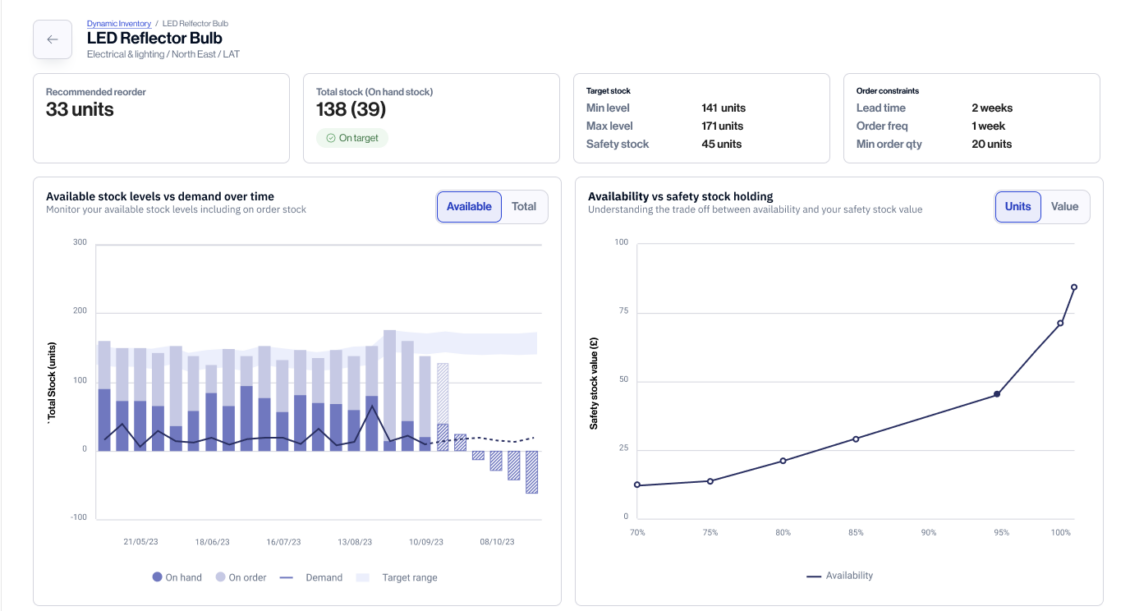This screenshot has width=1130, height=611.
Task: Switch stock chart to Available view
Action: 469,207
